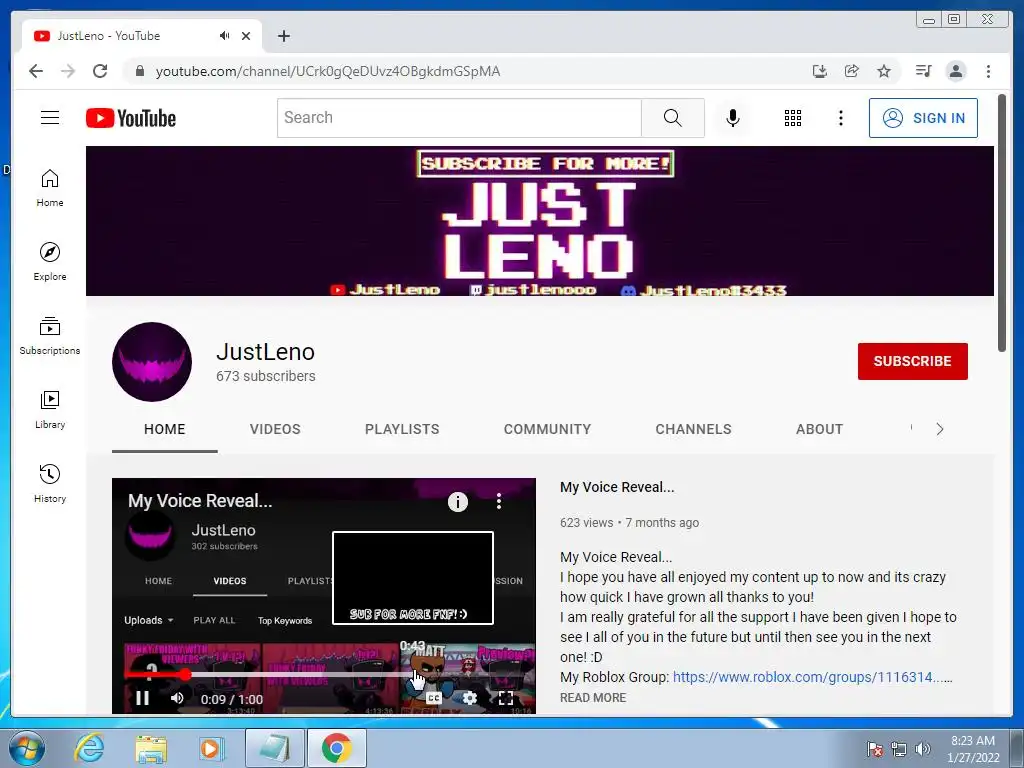Expand description with READ MORE
The width and height of the screenshot is (1024, 768).
pos(593,697)
